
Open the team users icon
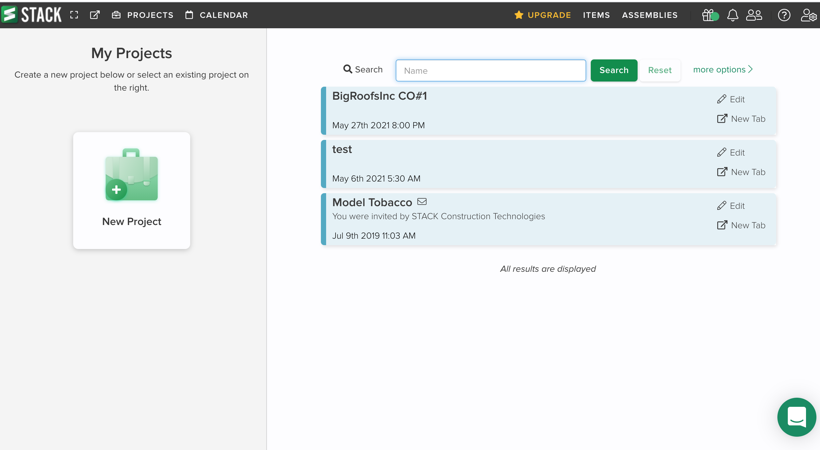[754, 15]
